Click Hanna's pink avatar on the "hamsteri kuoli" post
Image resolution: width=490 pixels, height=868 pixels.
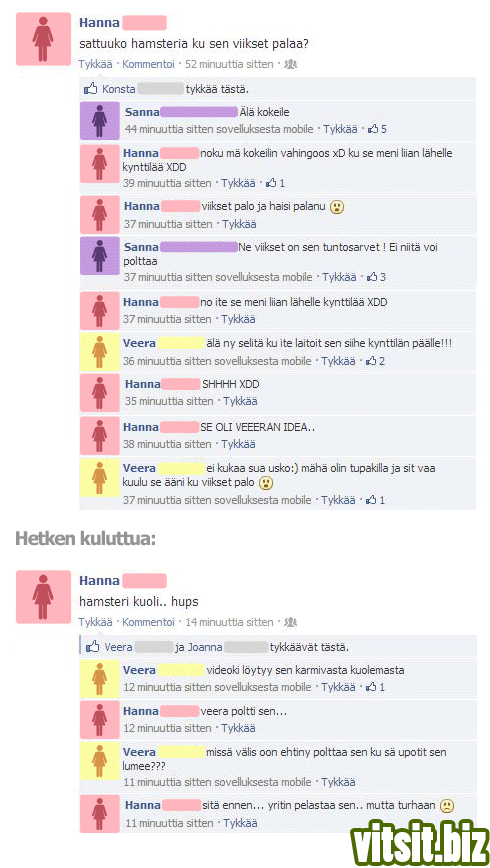point(43,597)
